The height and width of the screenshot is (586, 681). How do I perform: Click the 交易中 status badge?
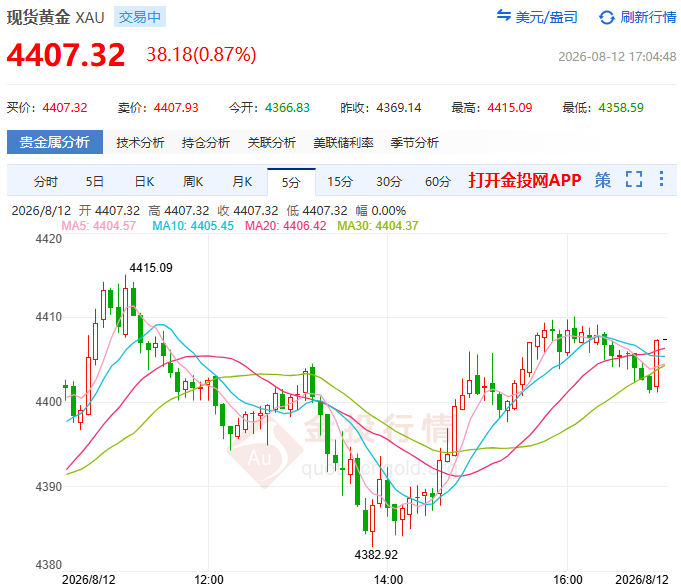(x=140, y=17)
